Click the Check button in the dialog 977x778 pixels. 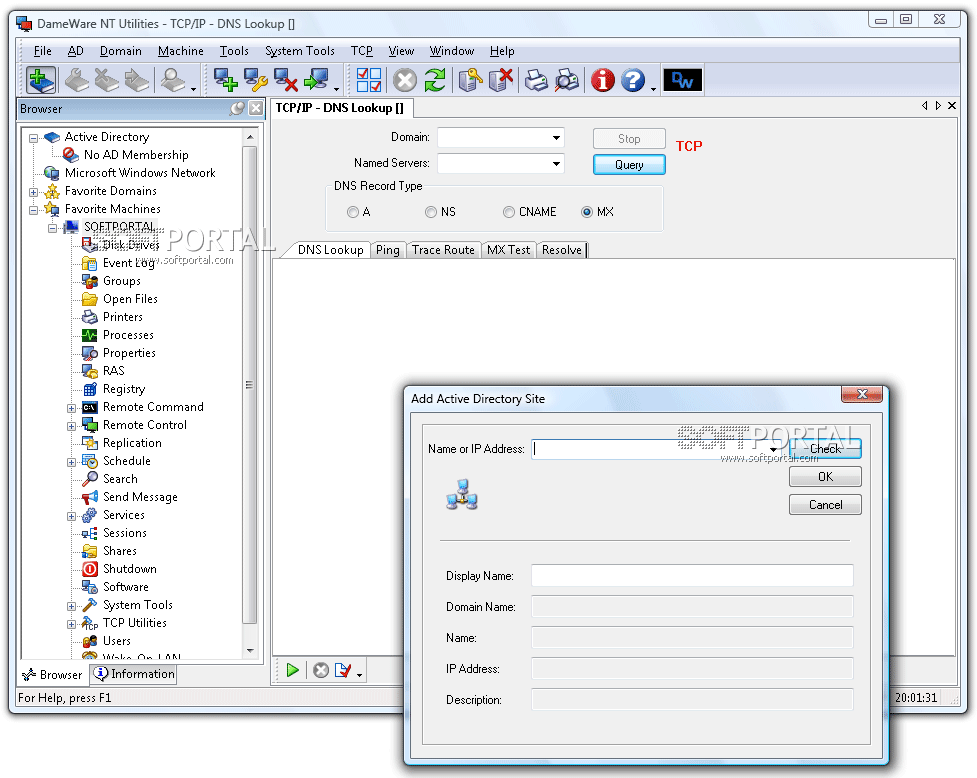(x=825, y=448)
